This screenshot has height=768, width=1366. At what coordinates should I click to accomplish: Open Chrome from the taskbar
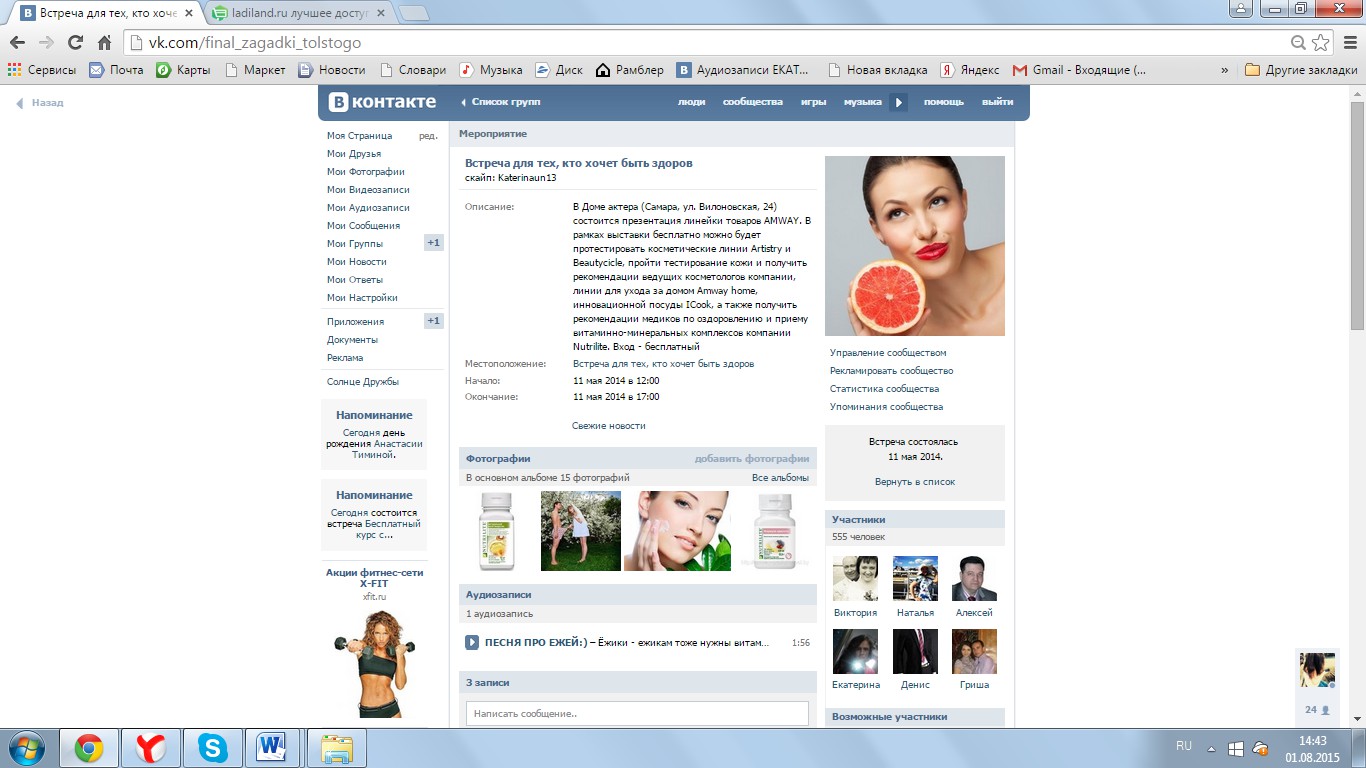(x=89, y=748)
